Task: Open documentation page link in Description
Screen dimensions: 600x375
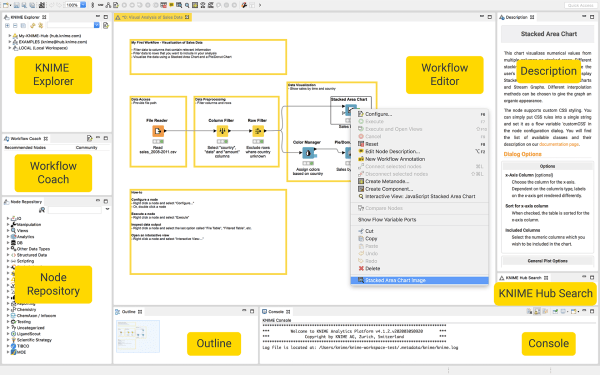Action: pos(559,144)
